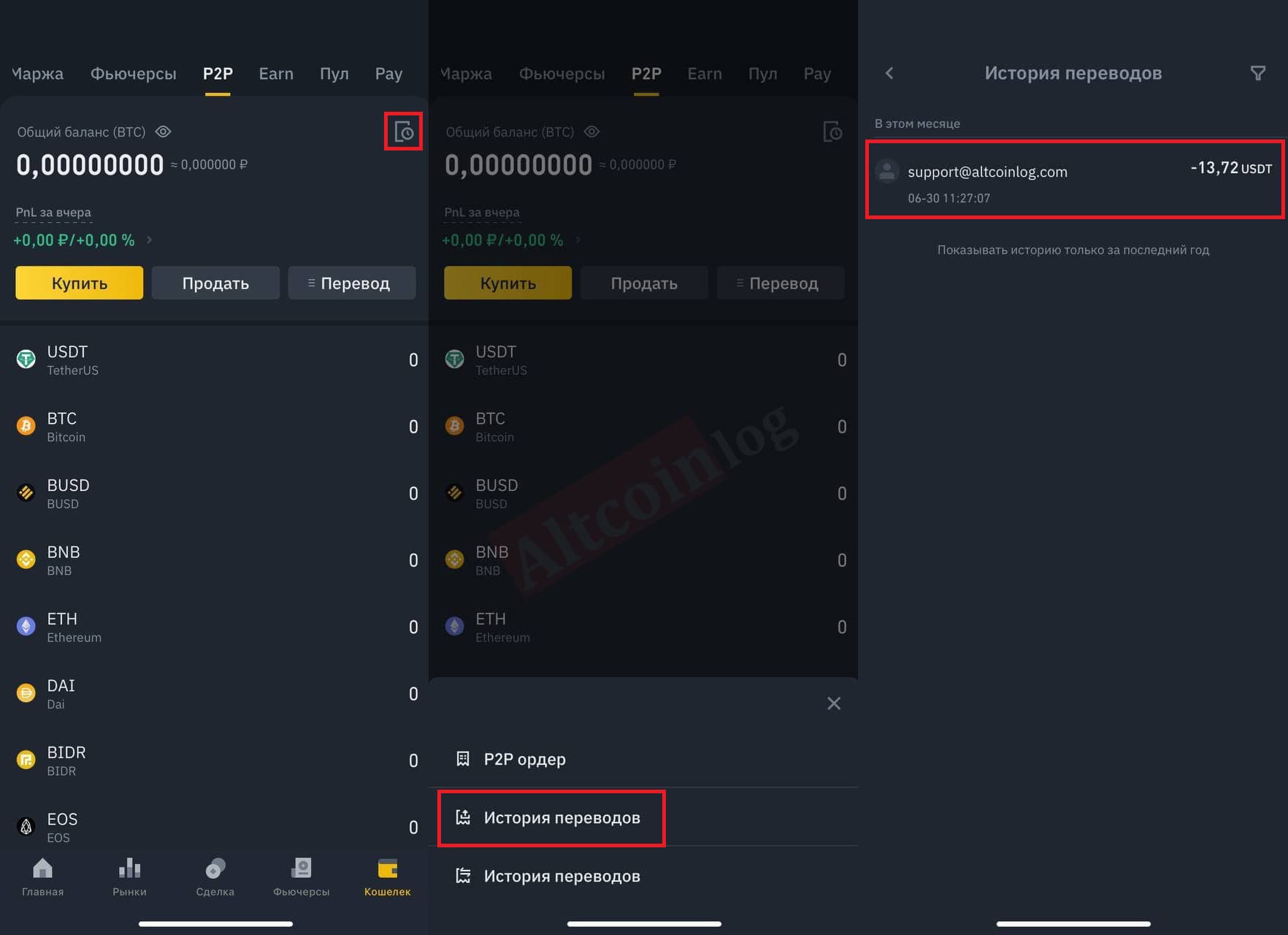Tap the BTC Bitcoin icon, left screen
Screen dimensions: 1288x935
[26, 426]
